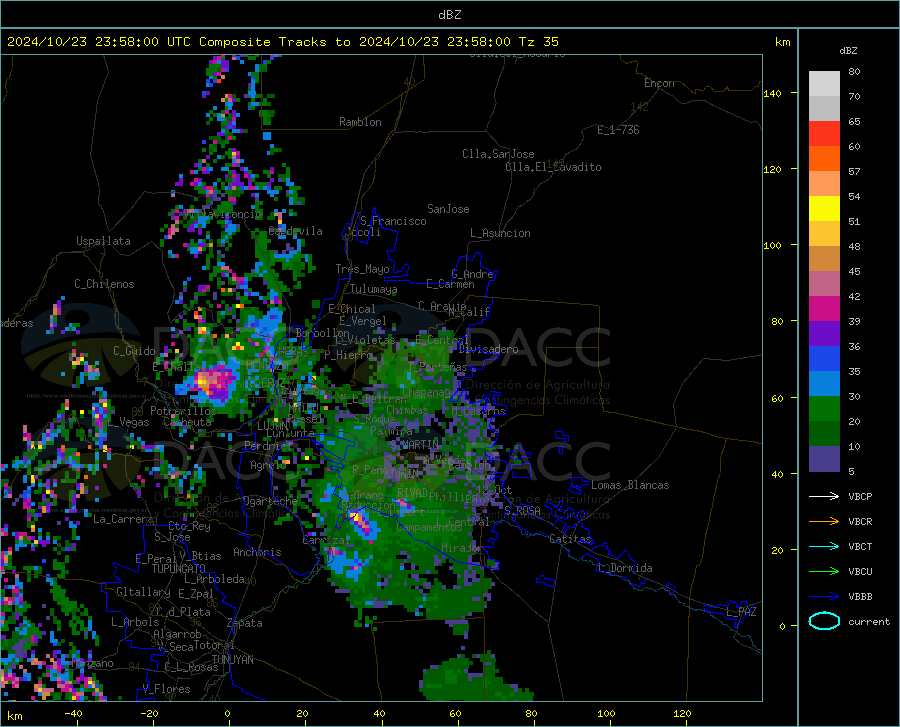Click the 'current' legend label
900x727 pixels.
(869, 621)
